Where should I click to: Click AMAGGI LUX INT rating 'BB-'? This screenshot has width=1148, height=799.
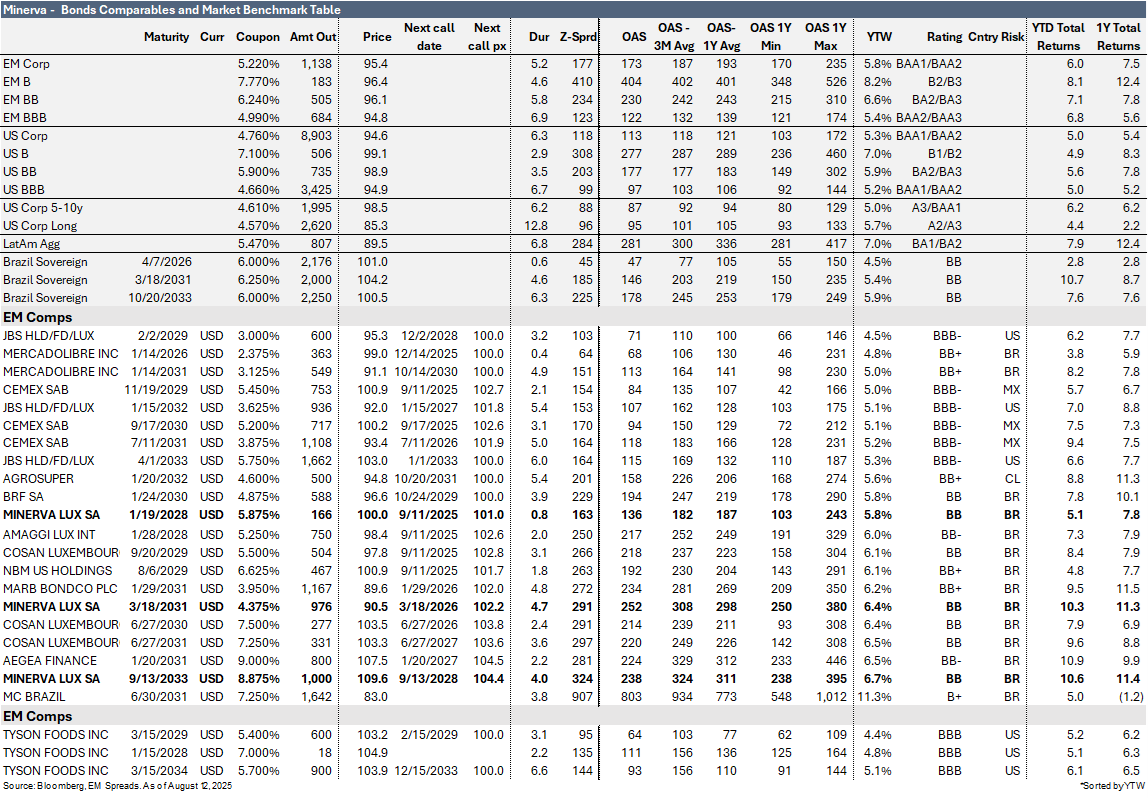[951, 535]
